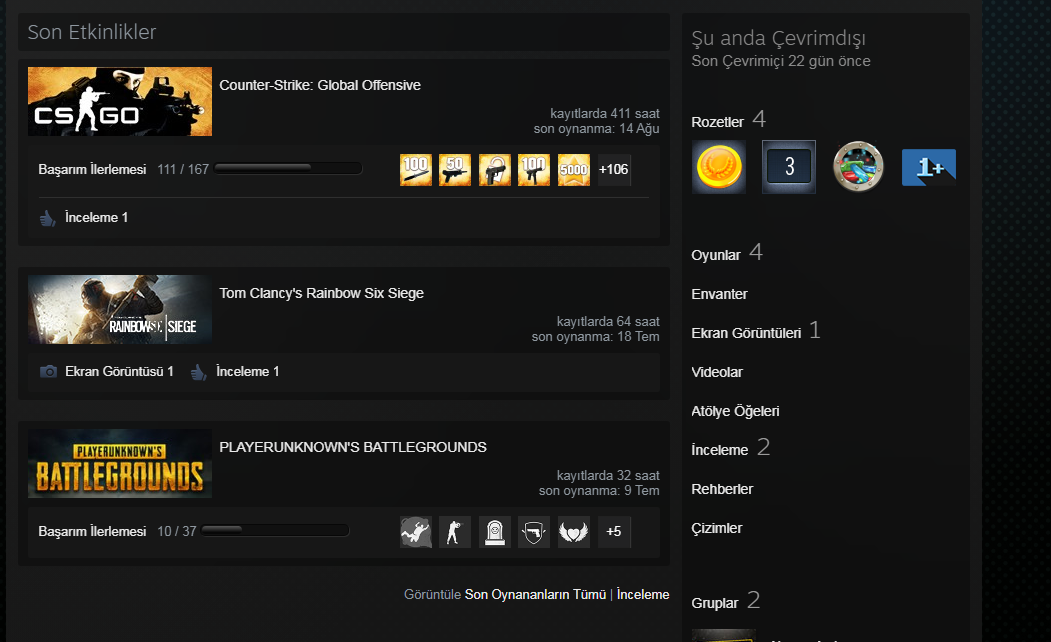
Task: Click the CS:GO thumbs-up review icon
Action: click(x=48, y=218)
